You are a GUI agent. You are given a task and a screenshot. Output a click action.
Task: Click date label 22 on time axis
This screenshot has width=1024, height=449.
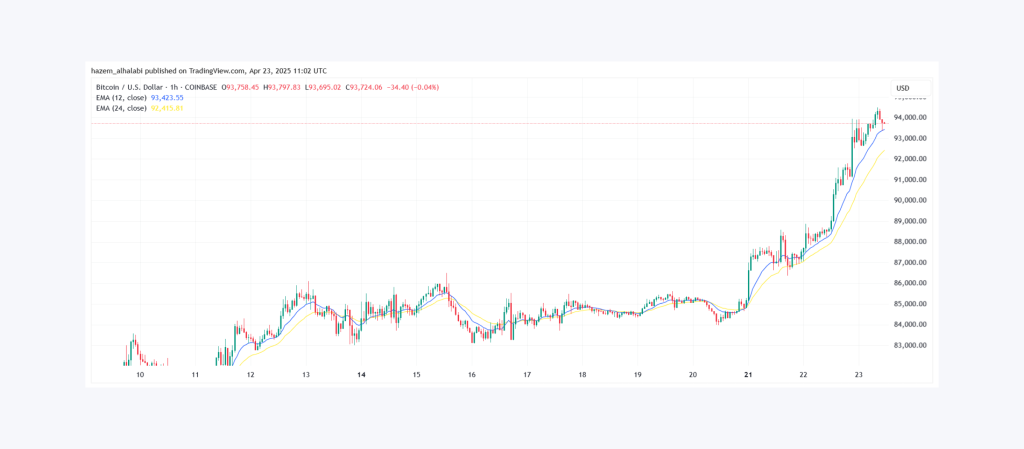click(x=804, y=375)
